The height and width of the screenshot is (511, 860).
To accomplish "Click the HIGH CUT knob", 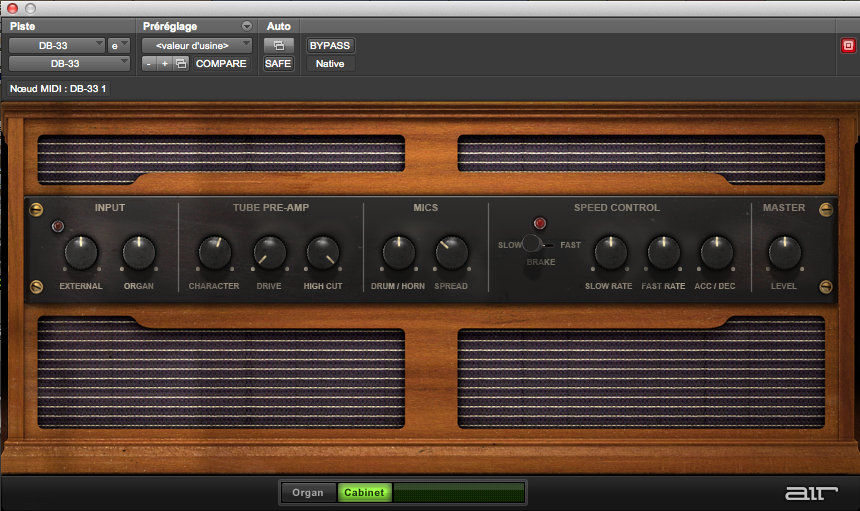I will click(323, 253).
